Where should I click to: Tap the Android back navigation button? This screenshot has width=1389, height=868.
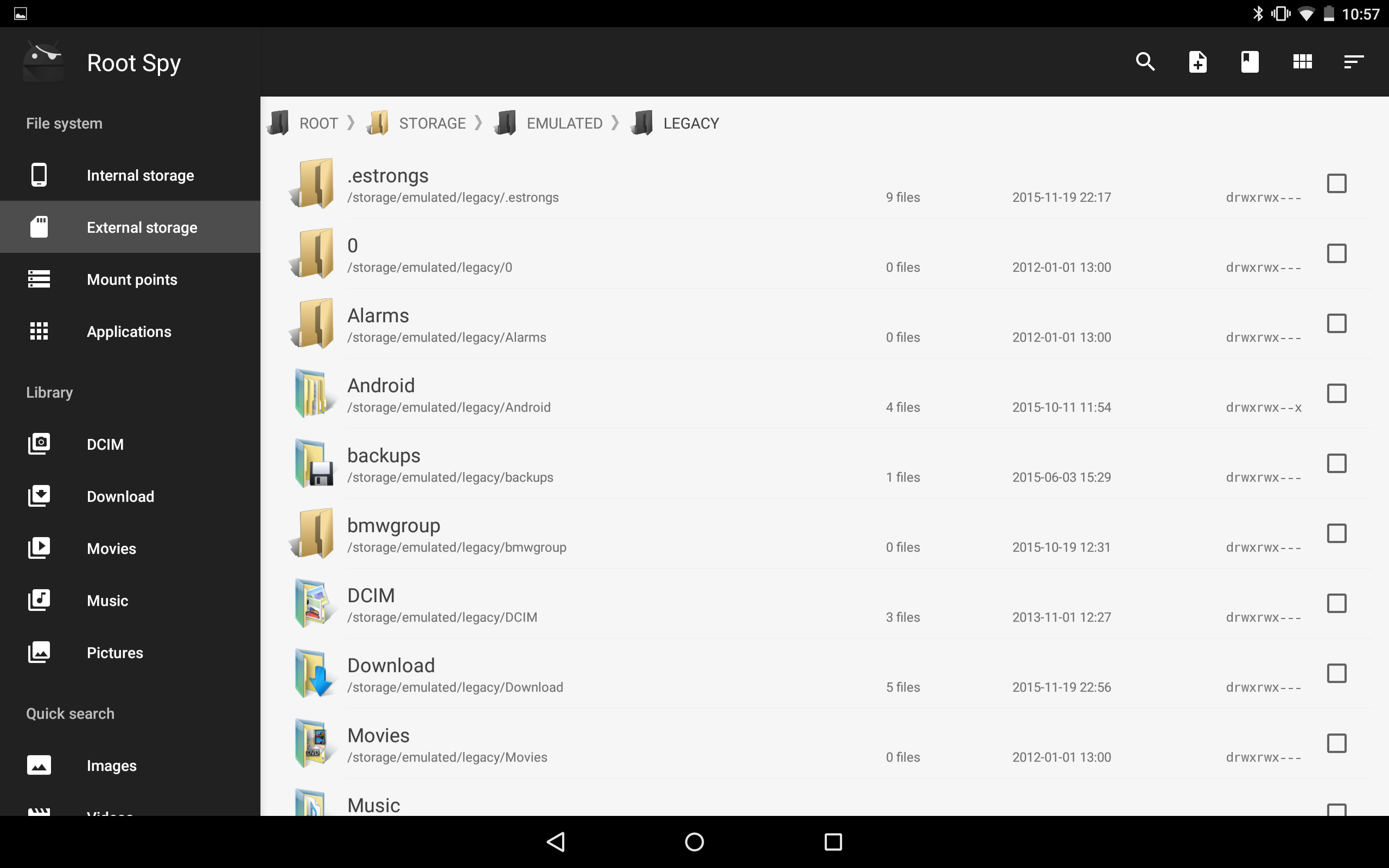coord(556,841)
